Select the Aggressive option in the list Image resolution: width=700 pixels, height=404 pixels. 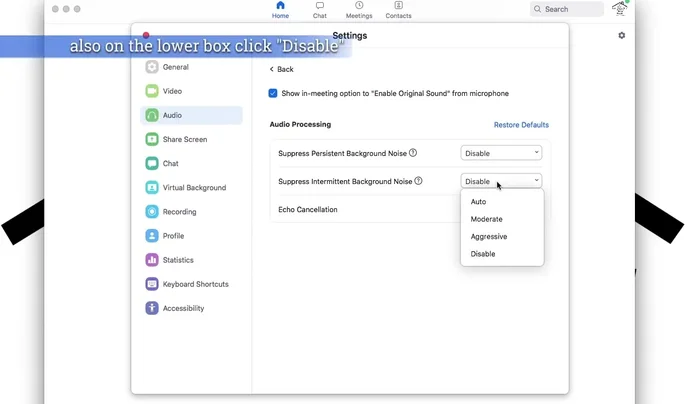click(x=489, y=237)
